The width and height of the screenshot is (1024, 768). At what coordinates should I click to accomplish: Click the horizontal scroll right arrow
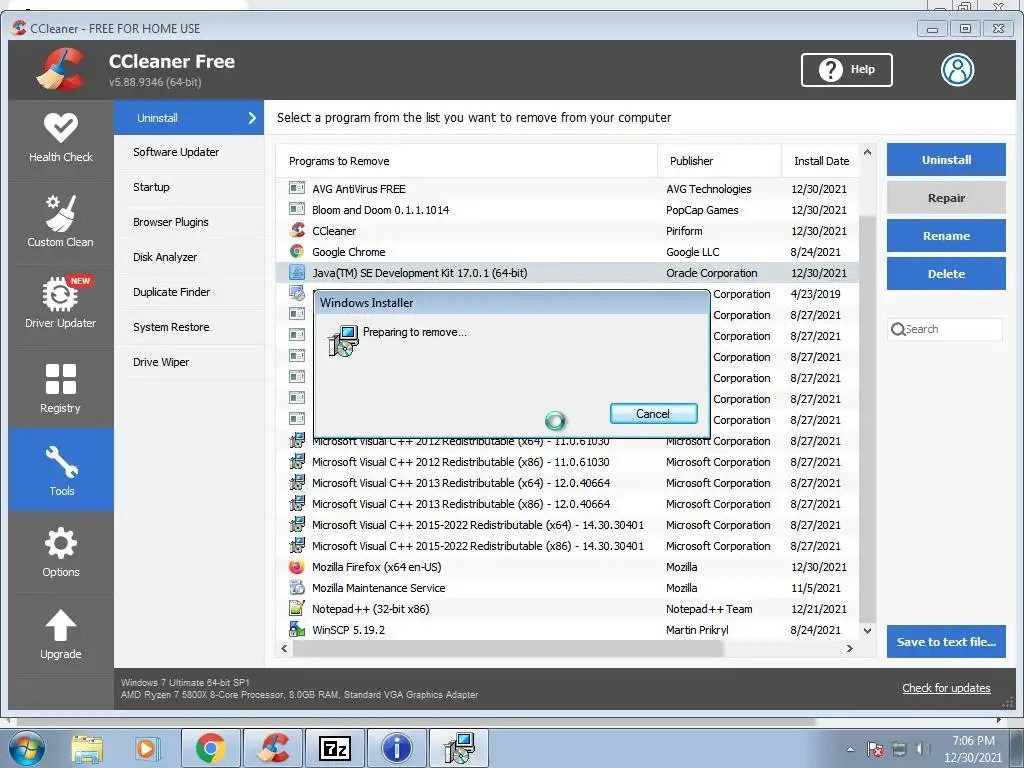tap(849, 648)
